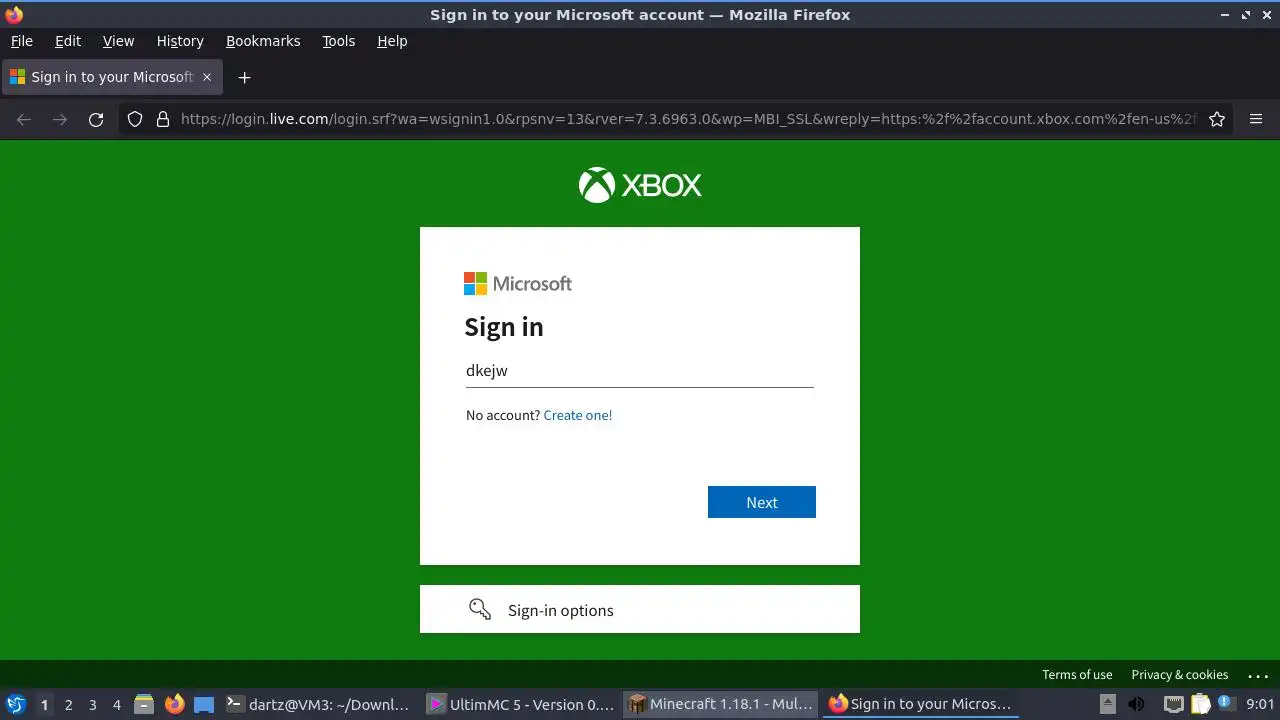Open the File menu
This screenshot has width=1280, height=720.
tap(21, 41)
